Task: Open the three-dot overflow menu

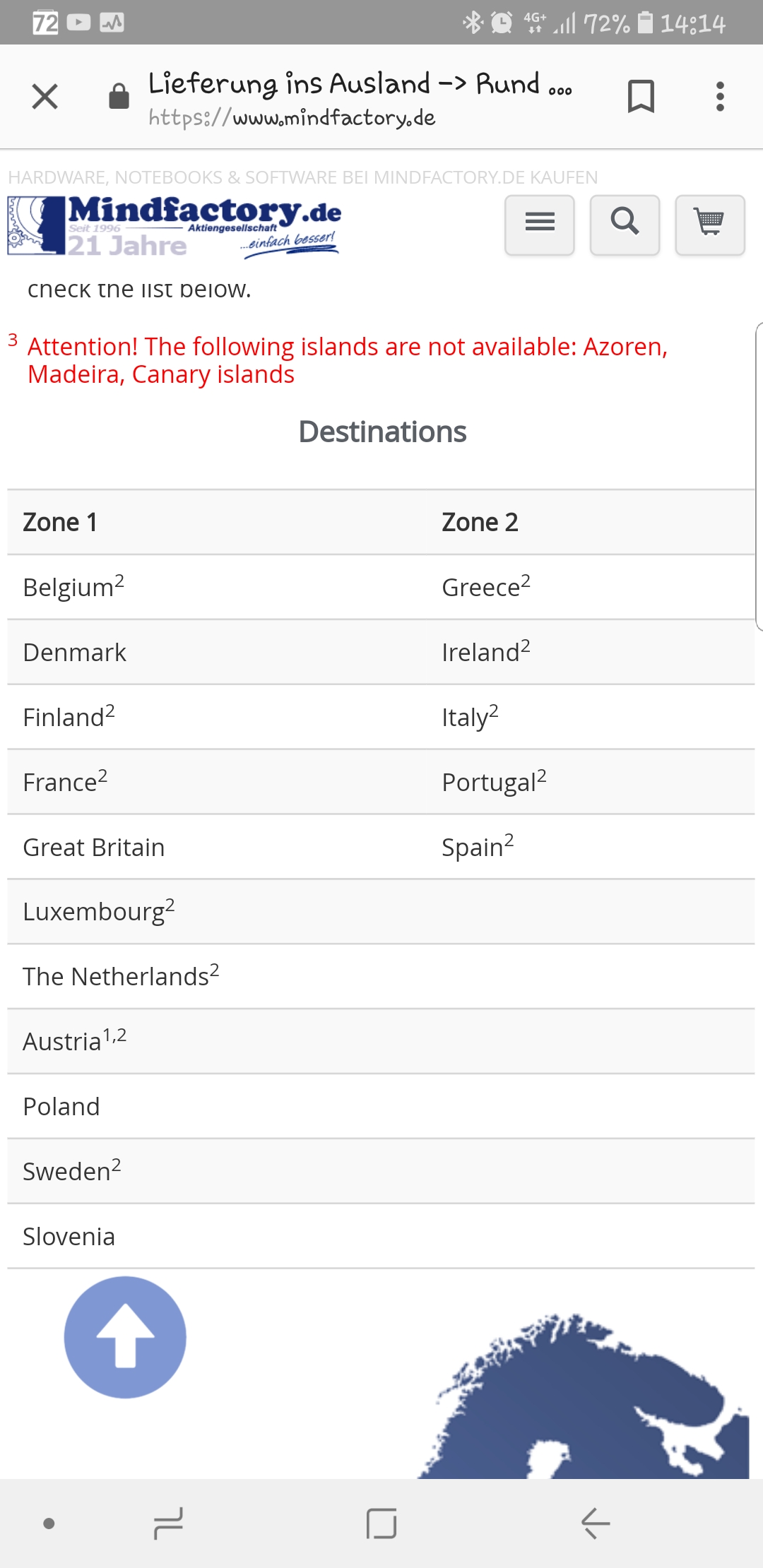Action: [x=720, y=97]
